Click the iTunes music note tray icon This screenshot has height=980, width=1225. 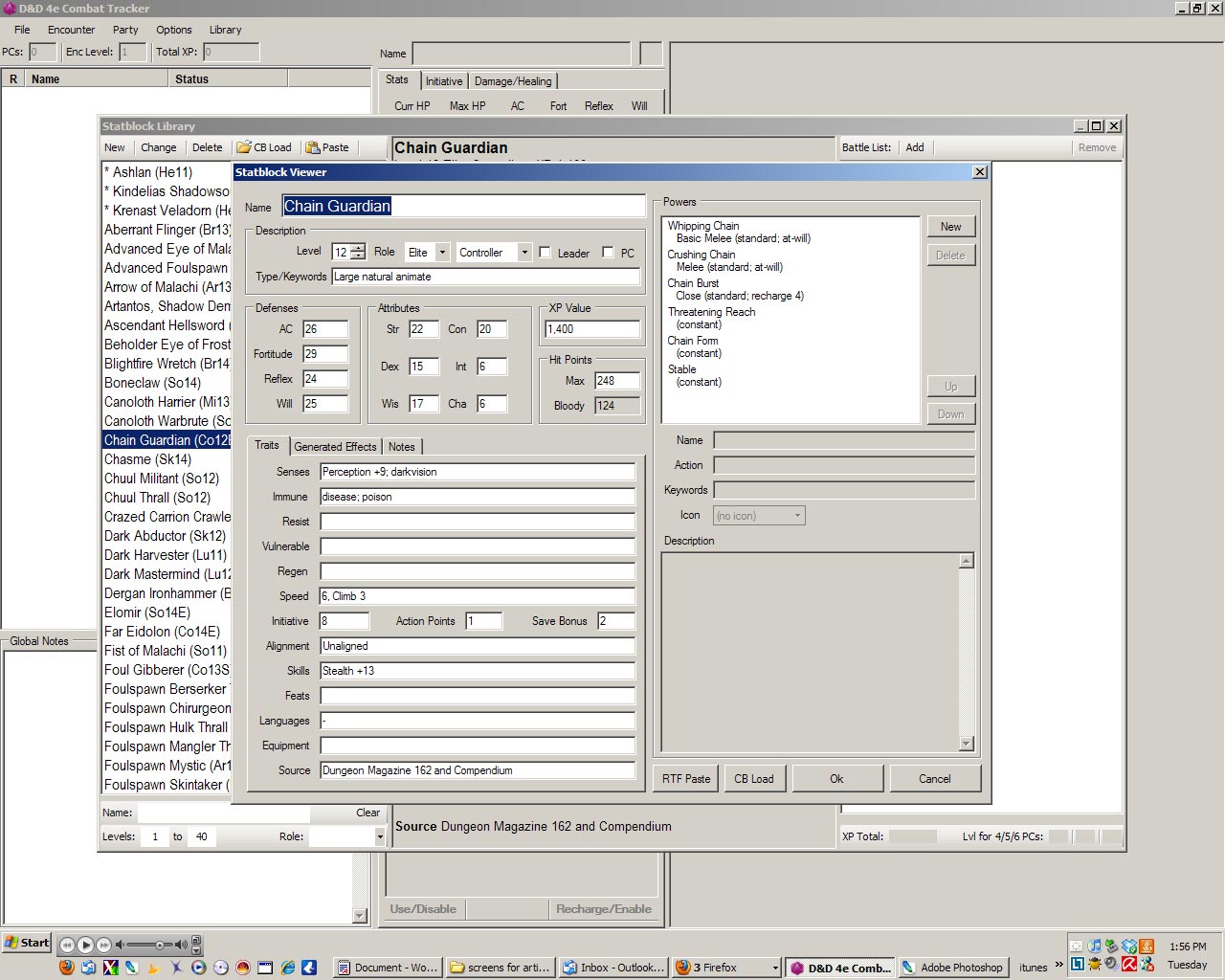[1094, 947]
